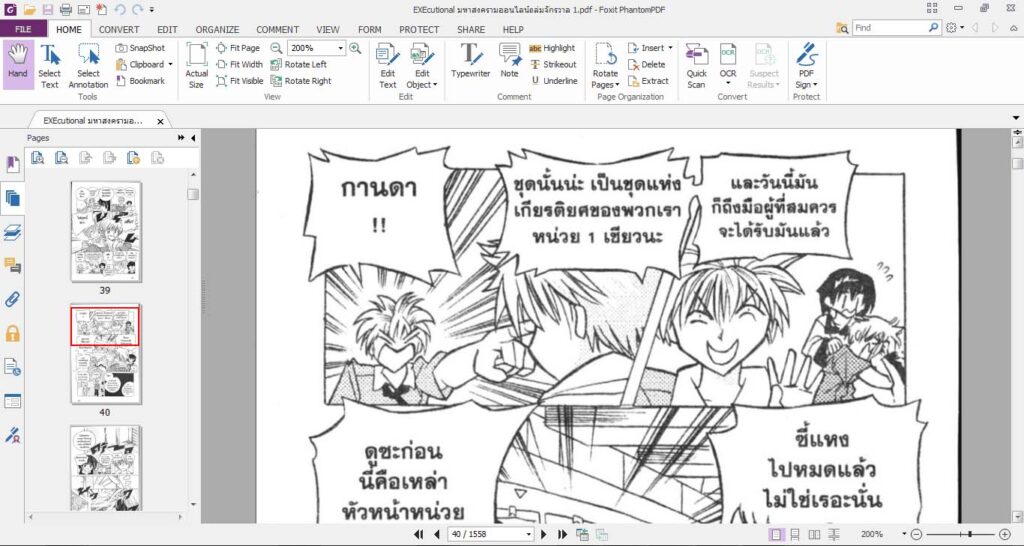The width and height of the screenshot is (1024, 546).
Task: Rotate the view right
Action: (301, 81)
